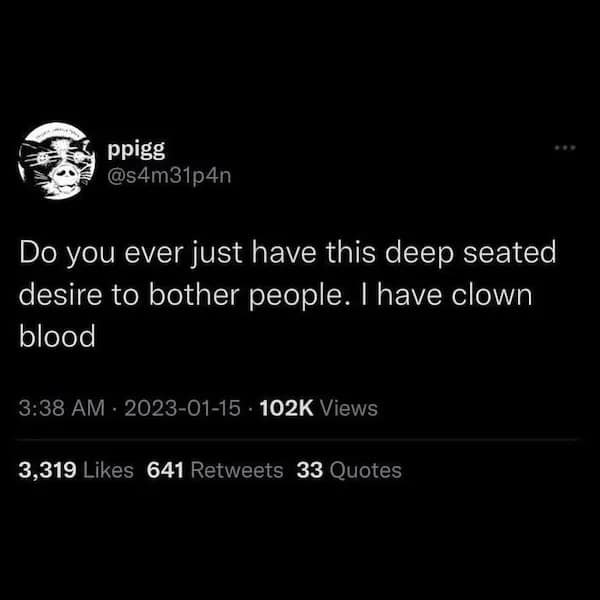Click the word "people." in the tweet
The image size is (600, 600).
(x=295, y=296)
